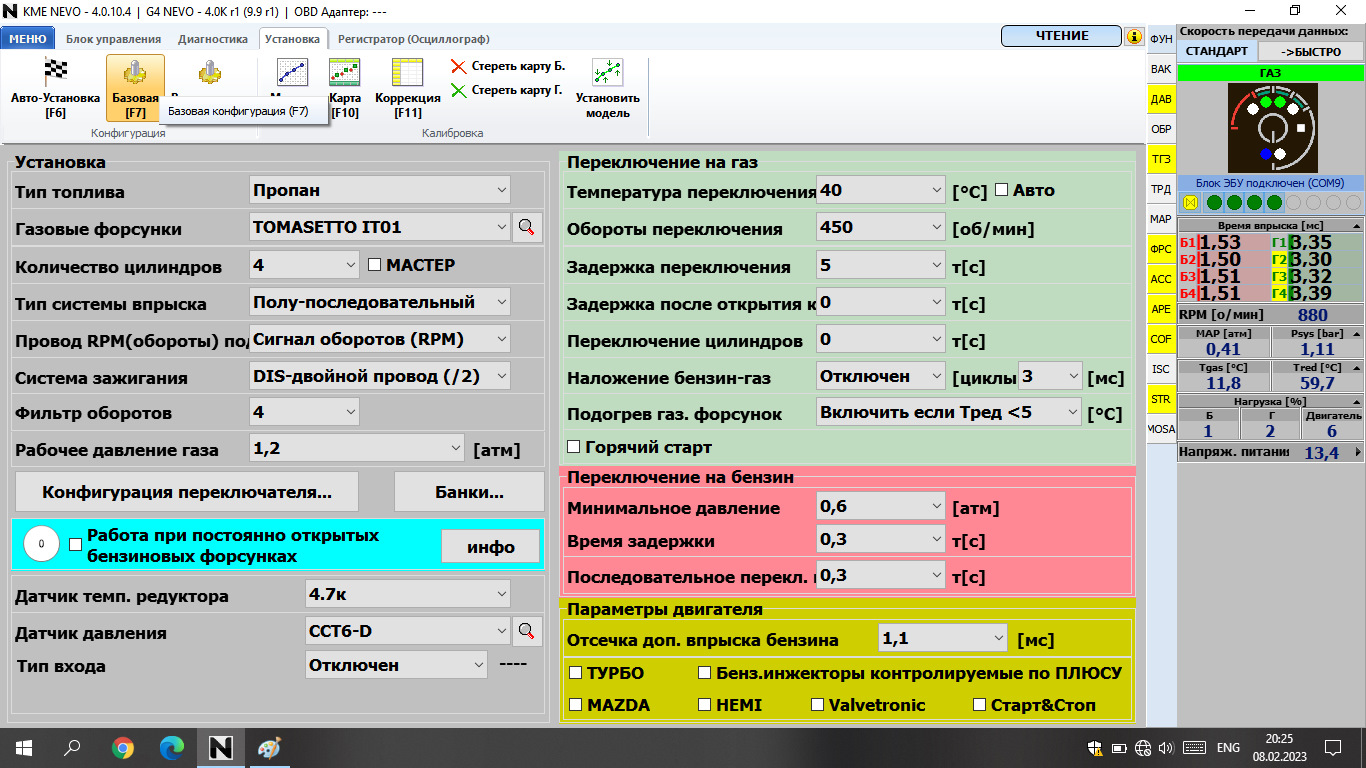
Task: Open the Коррекция [F11] table icon
Action: (407, 73)
